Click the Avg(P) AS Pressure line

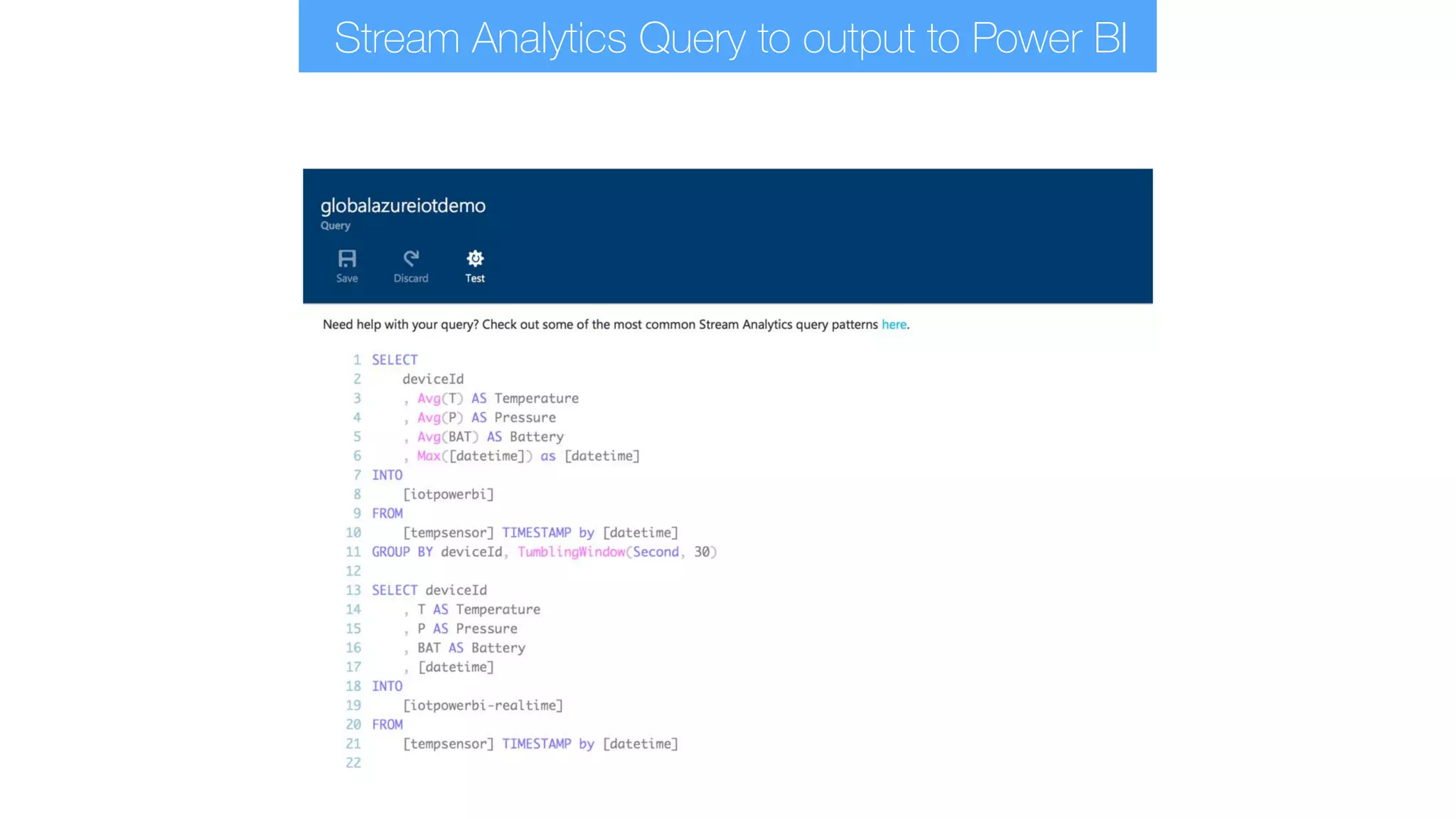pos(480,417)
